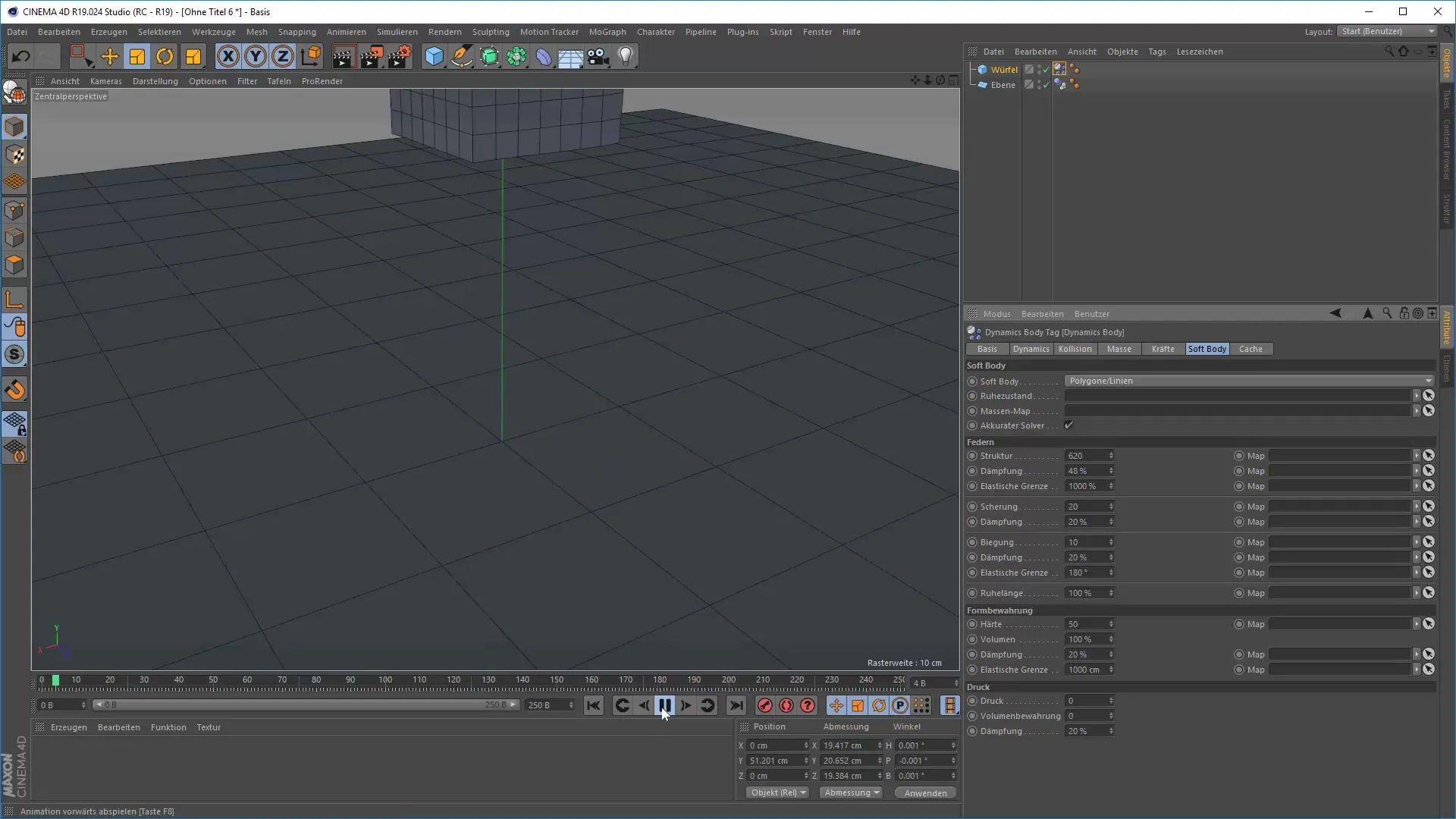
Task: Step to next frame
Action: (x=686, y=705)
